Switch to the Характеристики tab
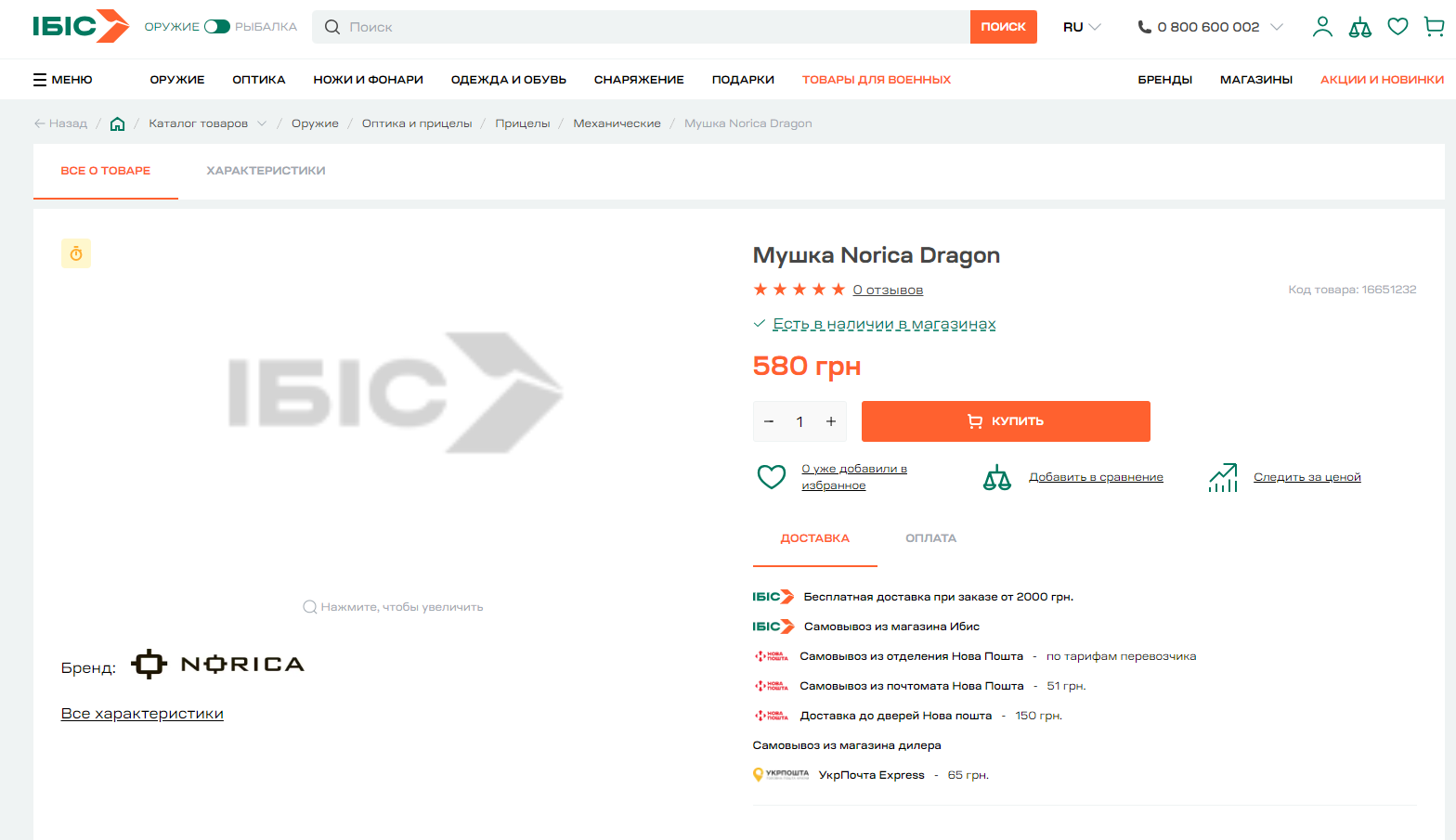The image size is (1456, 840). coord(266,171)
